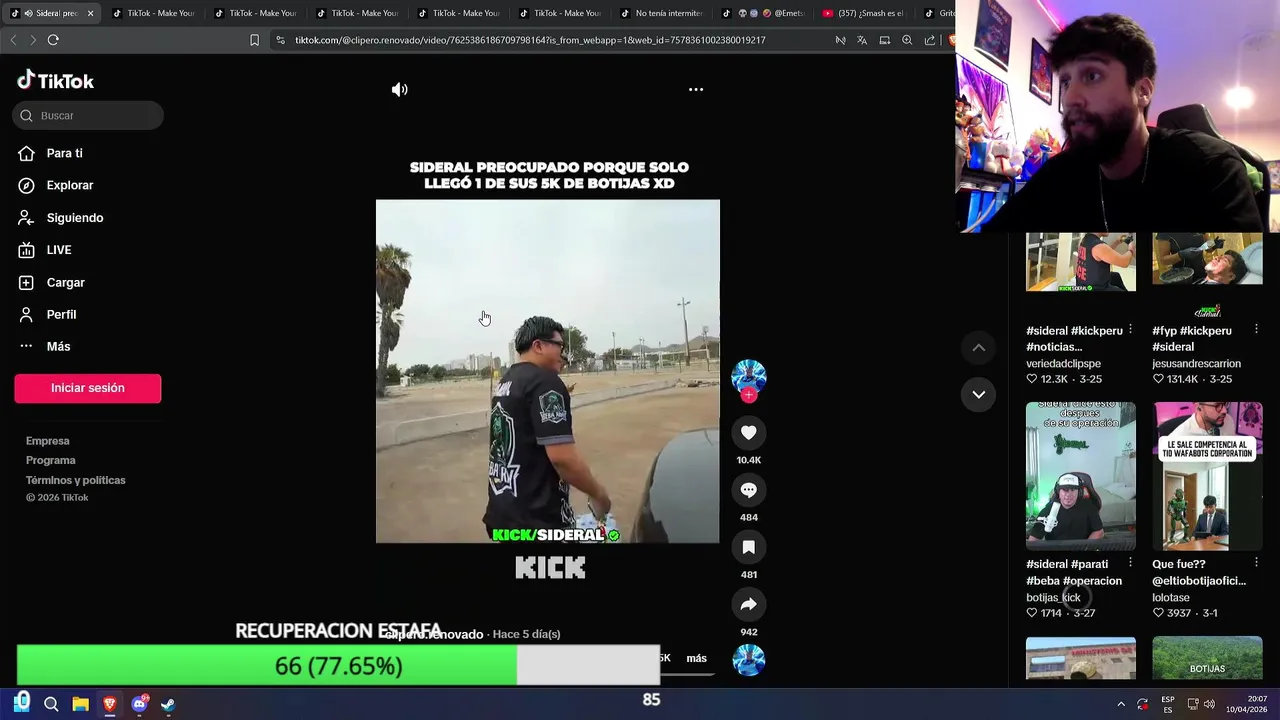
Task: Switch to '(357) ¿Smash es el' YouTube tab
Action: pos(864,13)
